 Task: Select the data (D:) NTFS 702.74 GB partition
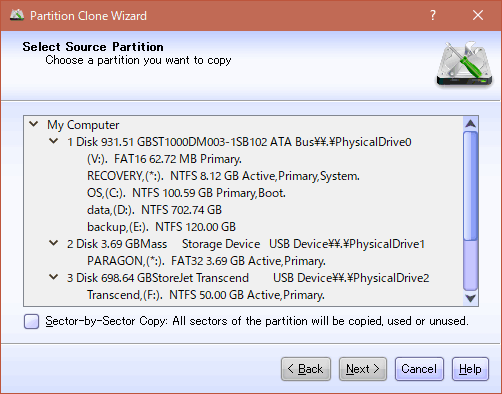(154, 210)
